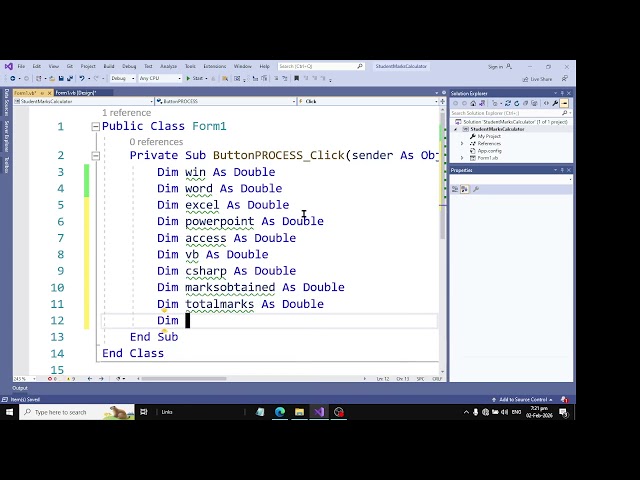640x480 pixels.
Task: Click View Code icon in Solution Explorer
Action: coord(546,103)
